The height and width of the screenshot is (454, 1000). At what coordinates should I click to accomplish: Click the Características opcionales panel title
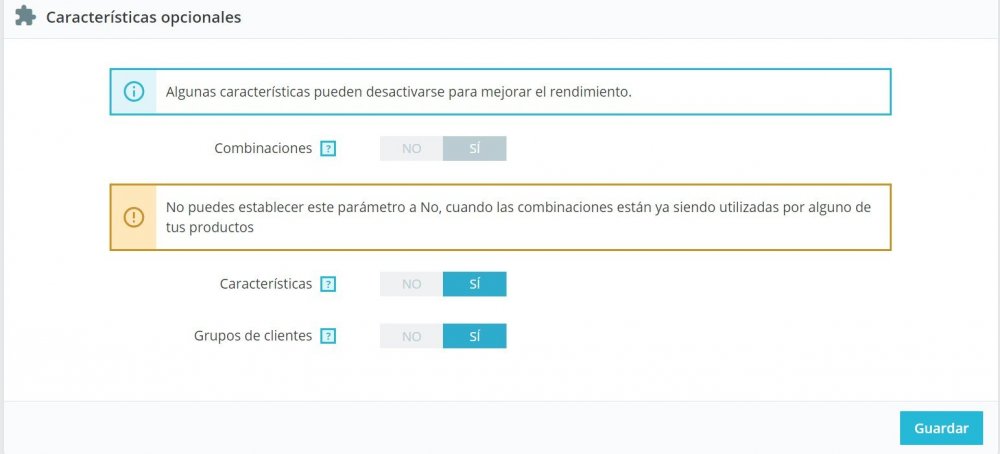coord(143,18)
